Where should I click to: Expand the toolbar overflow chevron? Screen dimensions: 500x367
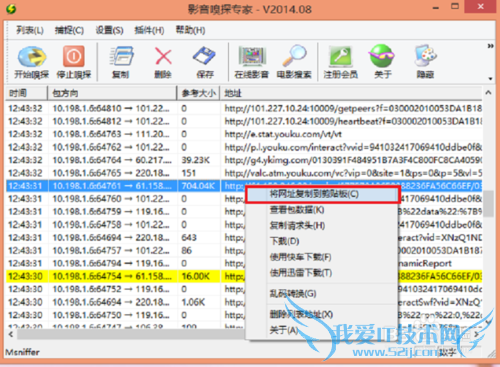click(490, 46)
